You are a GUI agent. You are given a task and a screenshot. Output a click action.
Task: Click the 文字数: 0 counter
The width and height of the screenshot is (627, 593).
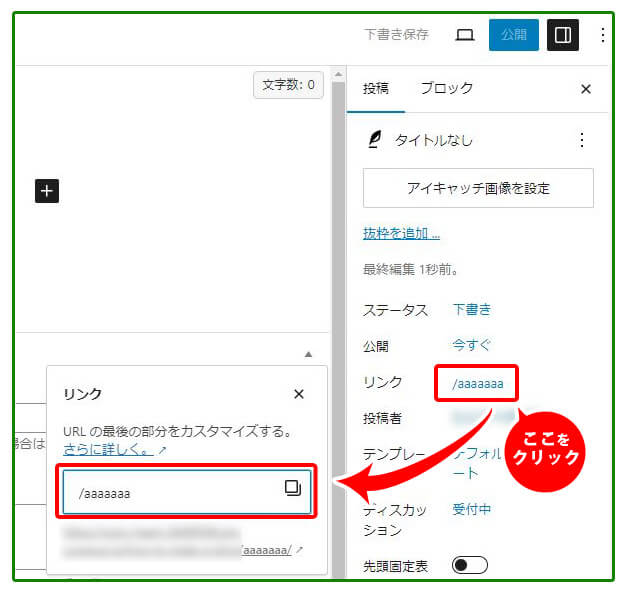click(x=288, y=85)
